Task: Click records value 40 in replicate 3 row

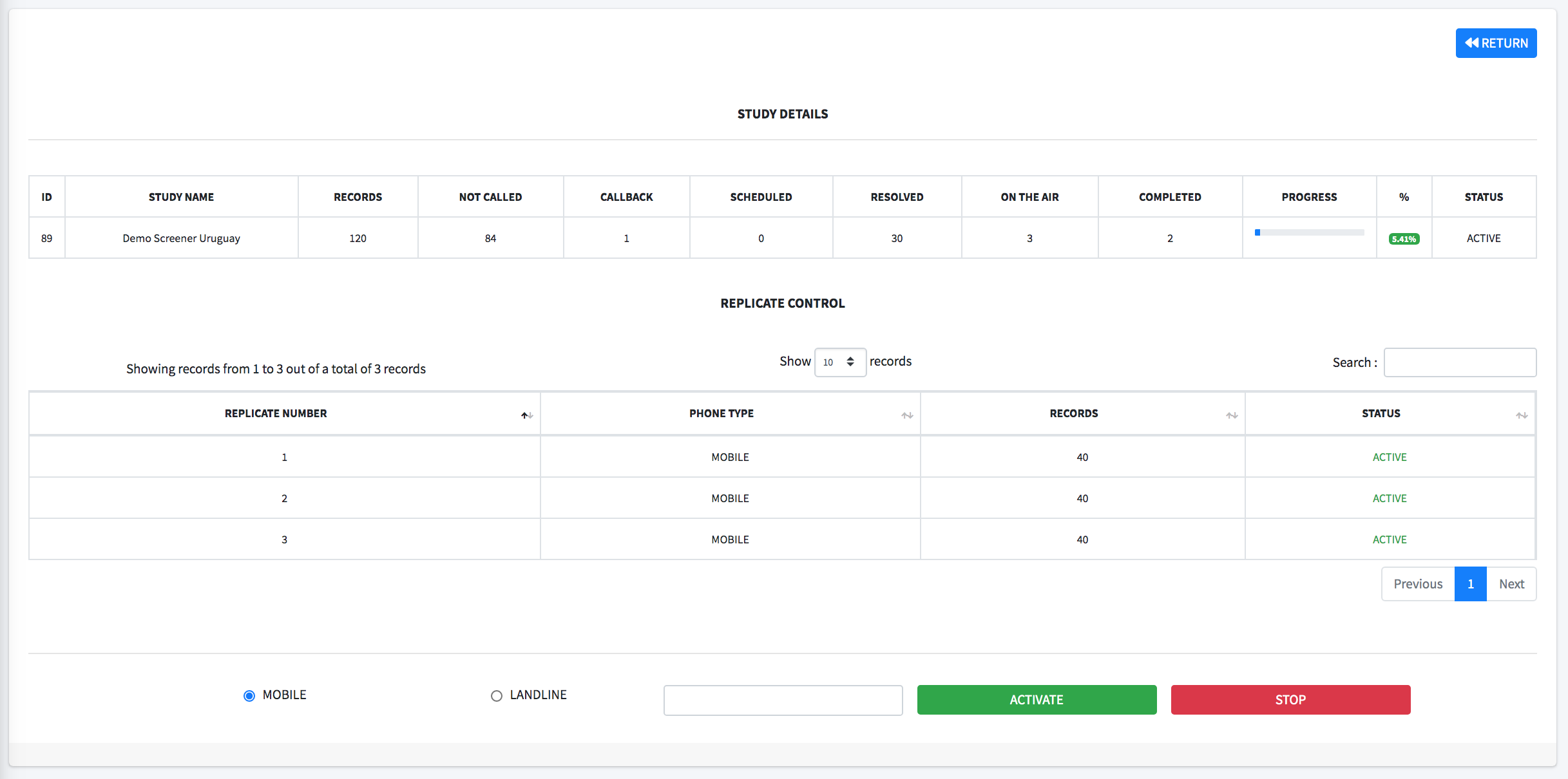Action: point(1082,540)
